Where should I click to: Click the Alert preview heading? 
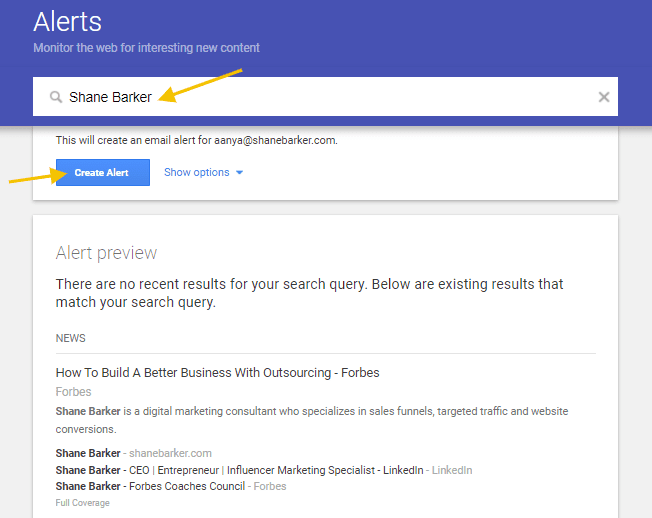106,253
